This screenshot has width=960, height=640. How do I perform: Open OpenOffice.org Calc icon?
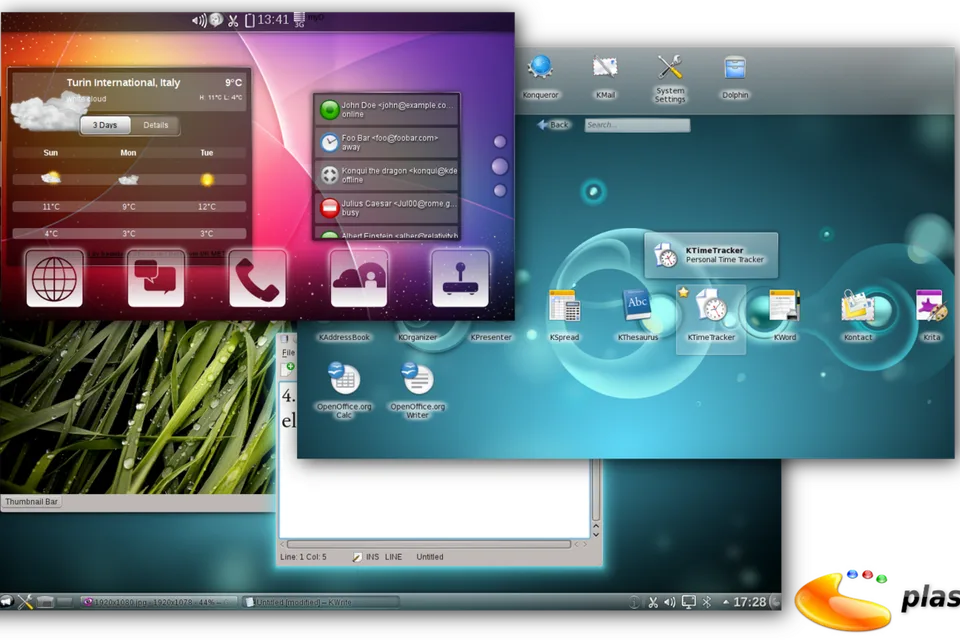343,379
